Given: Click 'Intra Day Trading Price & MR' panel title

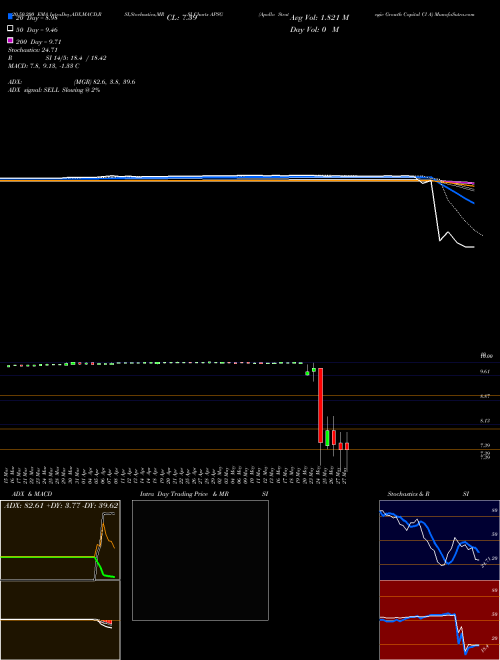Looking at the screenshot, I should pyautogui.click(x=184, y=494).
